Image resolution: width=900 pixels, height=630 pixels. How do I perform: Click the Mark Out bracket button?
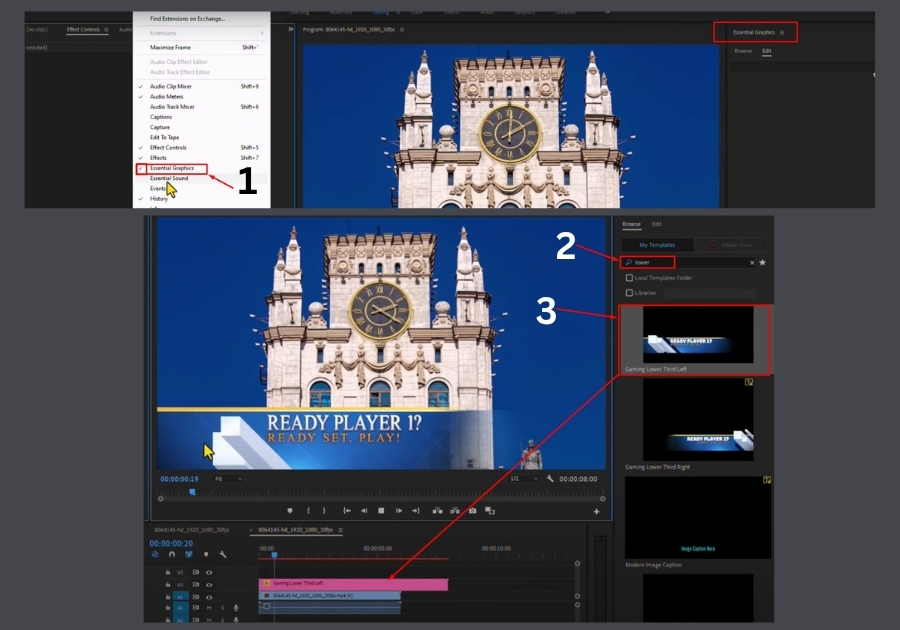[324, 511]
